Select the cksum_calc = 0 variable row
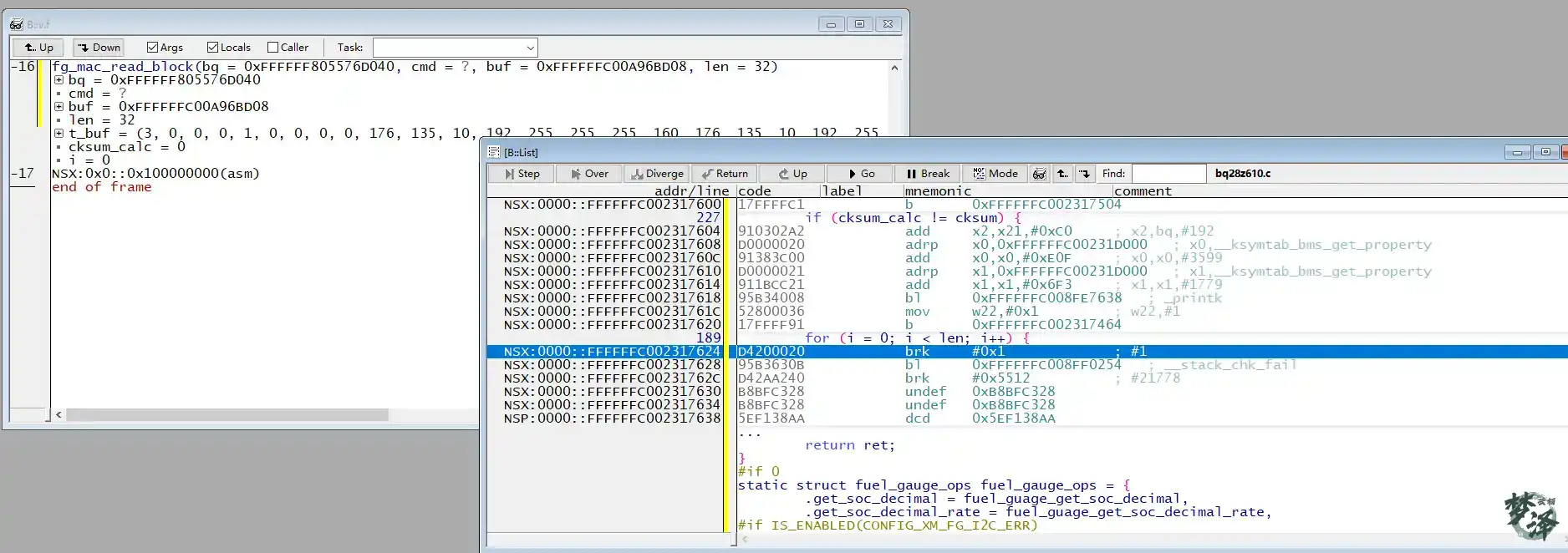 click(x=126, y=147)
